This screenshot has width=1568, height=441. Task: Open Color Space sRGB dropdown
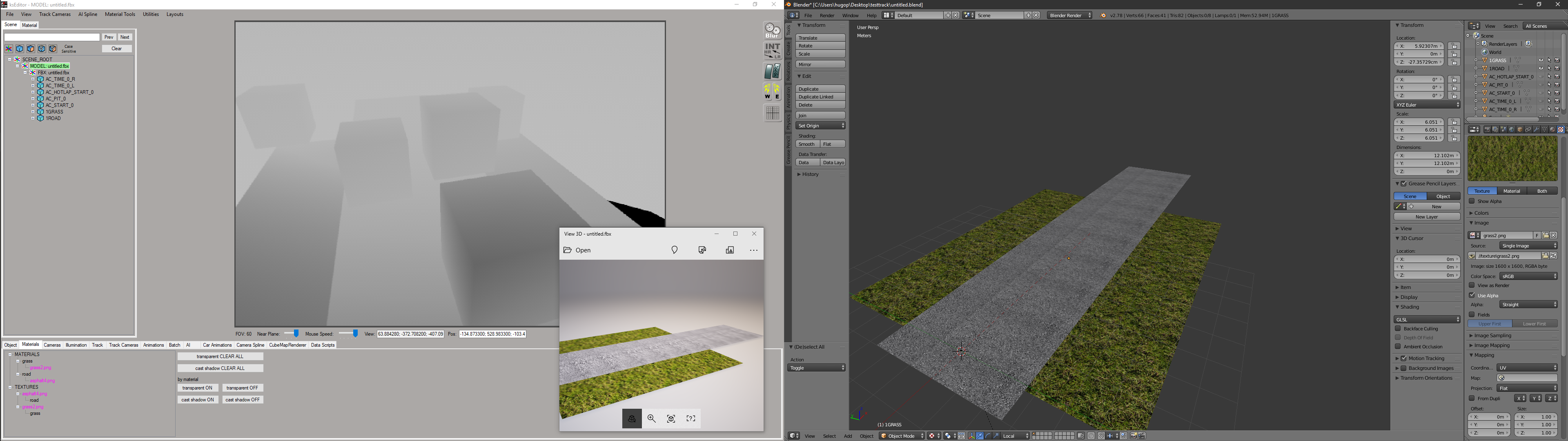[1528, 276]
